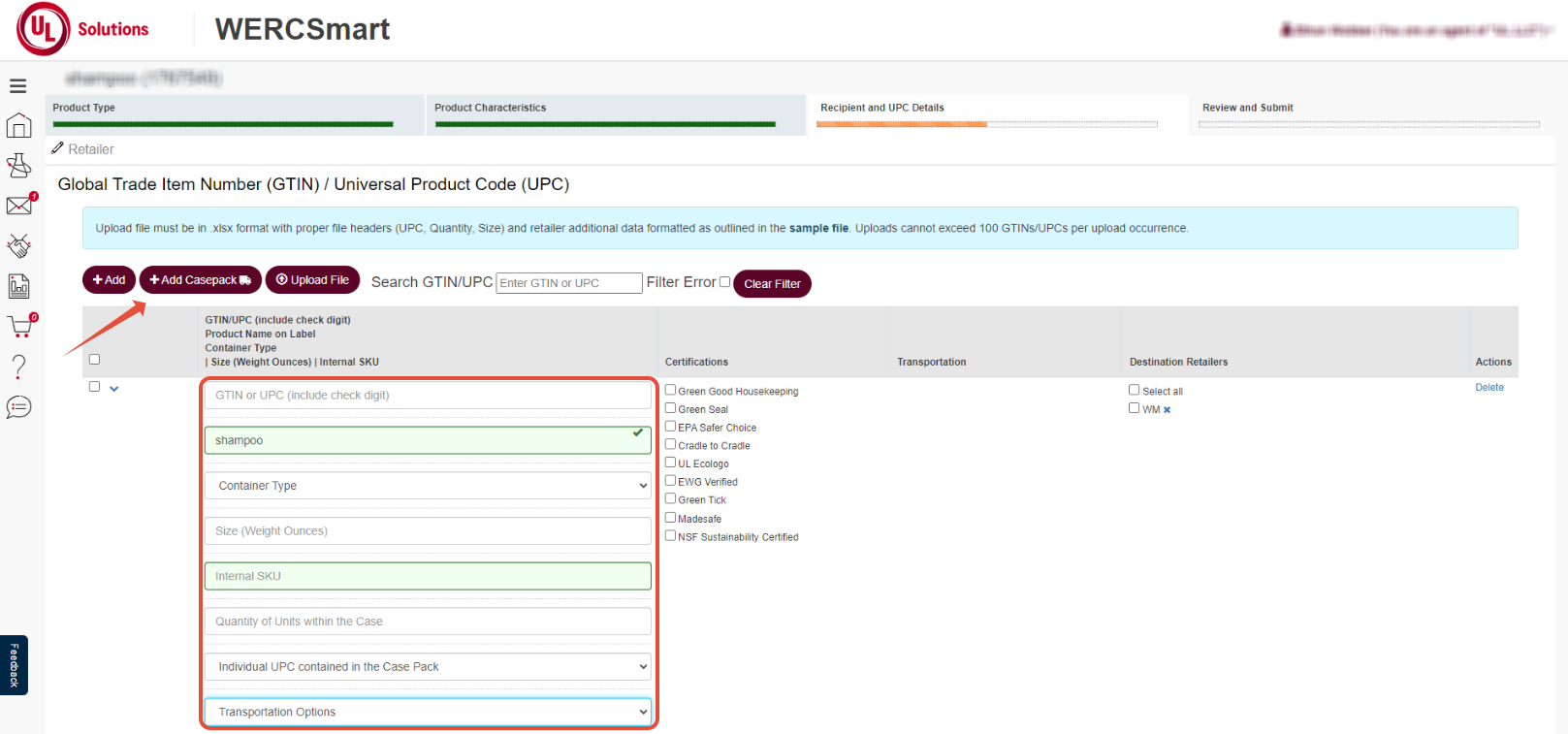The height and width of the screenshot is (734, 1568).
Task: Open the mail messages icon
Action: [18, 206]
